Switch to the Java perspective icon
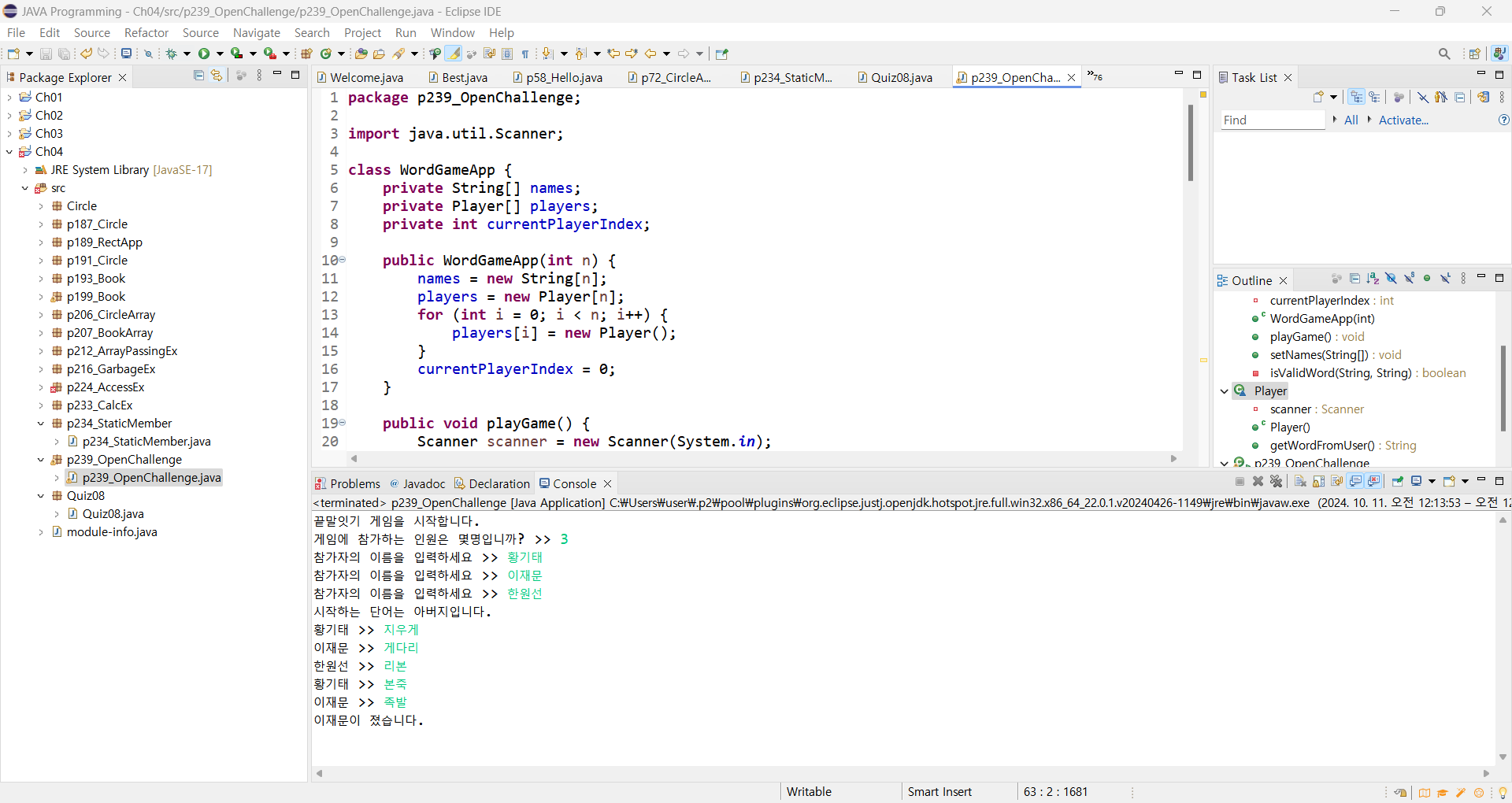The width and height of the screenshot is (1512, 803). 1499,54
